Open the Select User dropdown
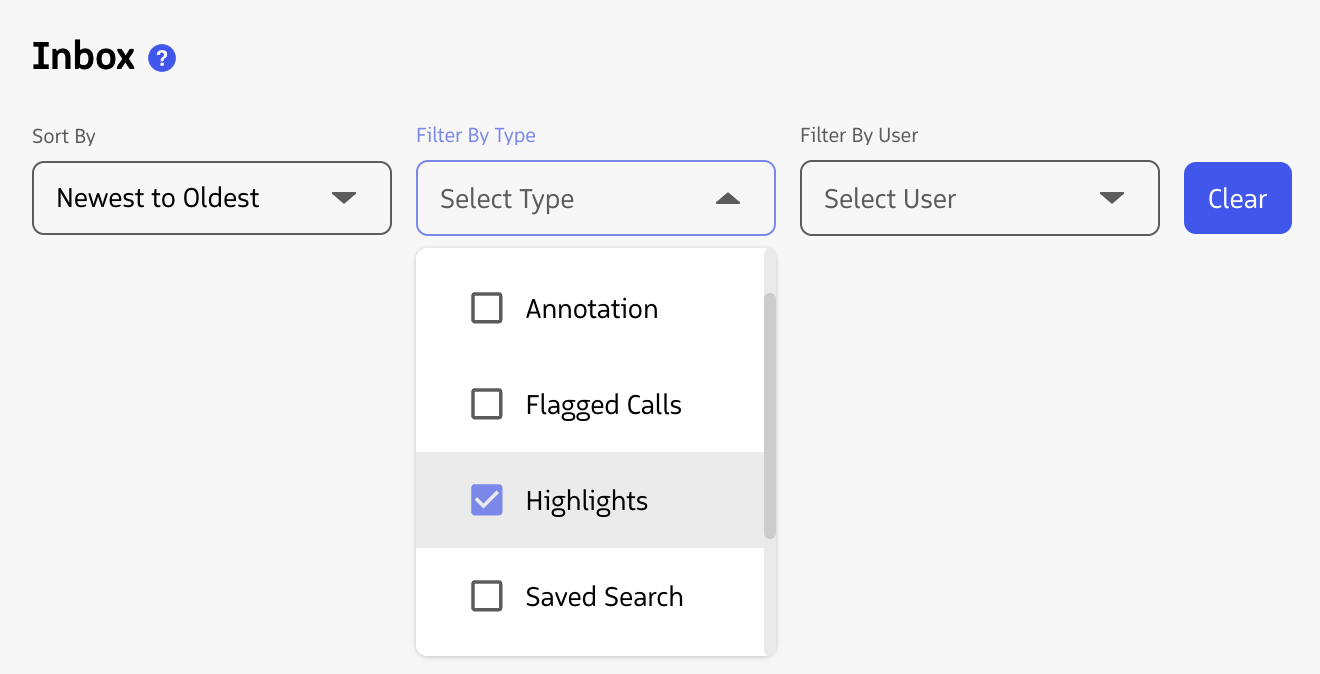The height and width of the screenshot is (674, 1320). click(979, 198)
